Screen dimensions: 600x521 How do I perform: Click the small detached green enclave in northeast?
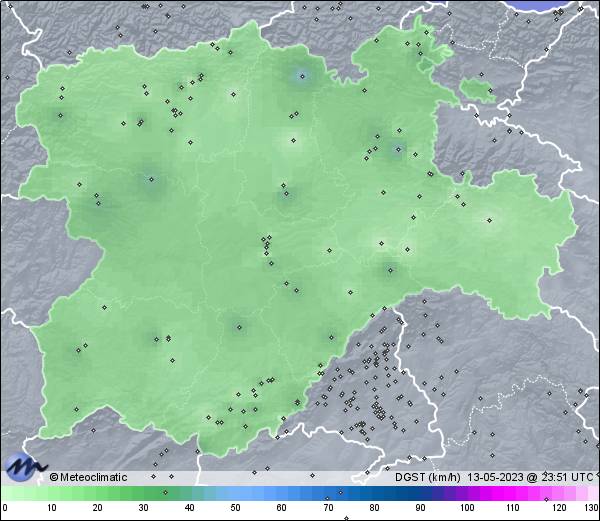tap(477, 88)
